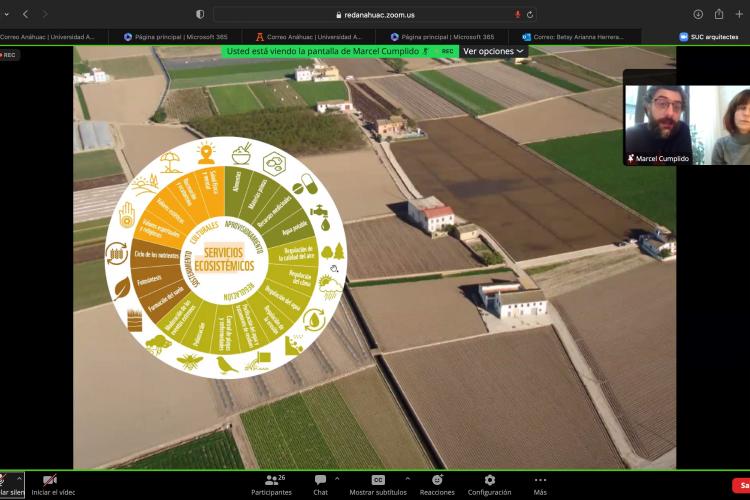Open the Configuración gear
This screenshot has width=750, height=500.
pos(489,485)
